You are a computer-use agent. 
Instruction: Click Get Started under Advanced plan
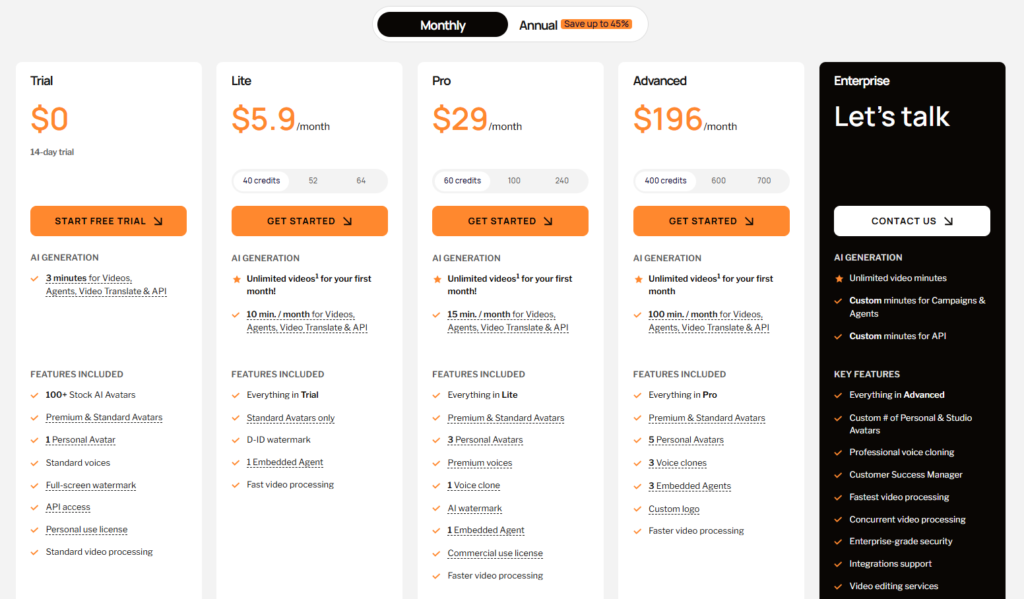[711, 221]
